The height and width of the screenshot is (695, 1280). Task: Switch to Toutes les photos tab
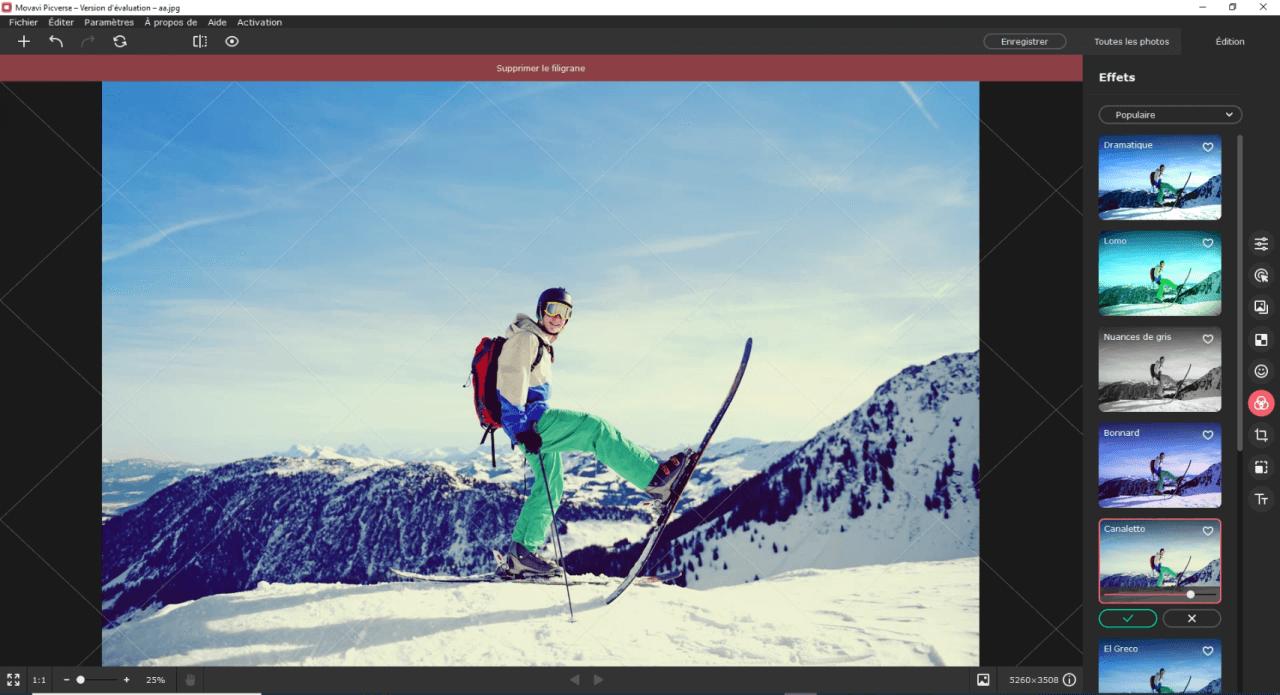pyautogui.click(x=1131, y=42)
